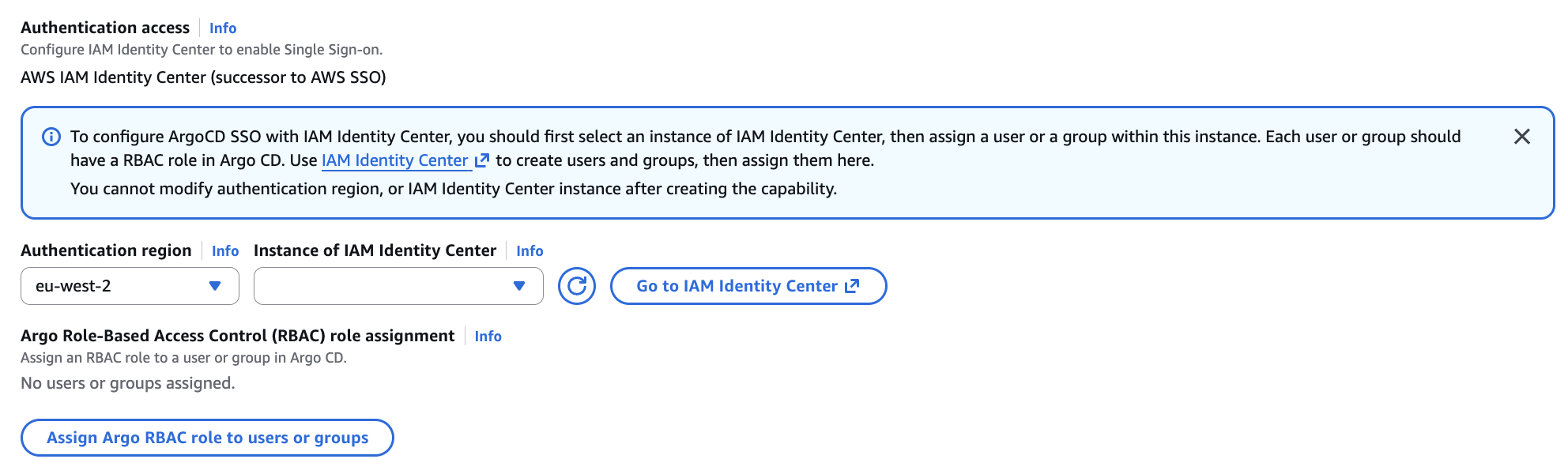
Task: Open Info beside Authentication region
Action: 224,250
